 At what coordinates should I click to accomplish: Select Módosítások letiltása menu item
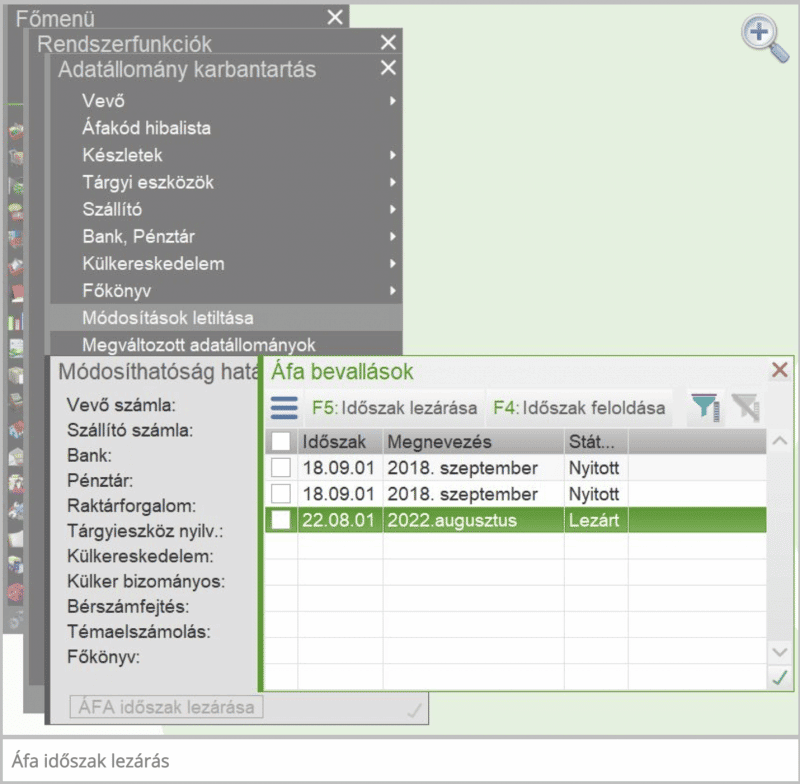pyautogui.click(x=226, y=318)
